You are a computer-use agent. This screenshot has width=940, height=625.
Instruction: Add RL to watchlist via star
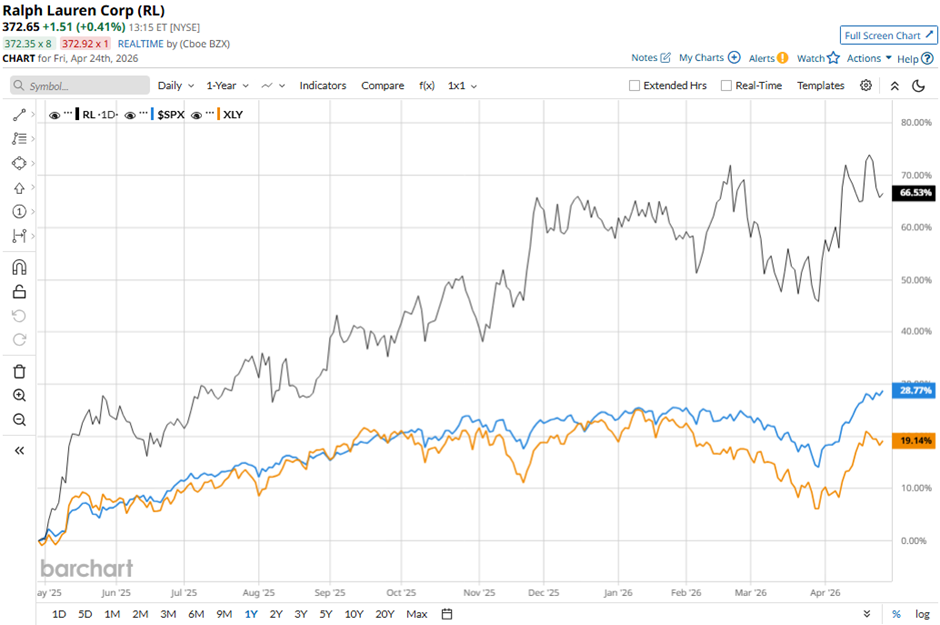[x=833, y=58]
